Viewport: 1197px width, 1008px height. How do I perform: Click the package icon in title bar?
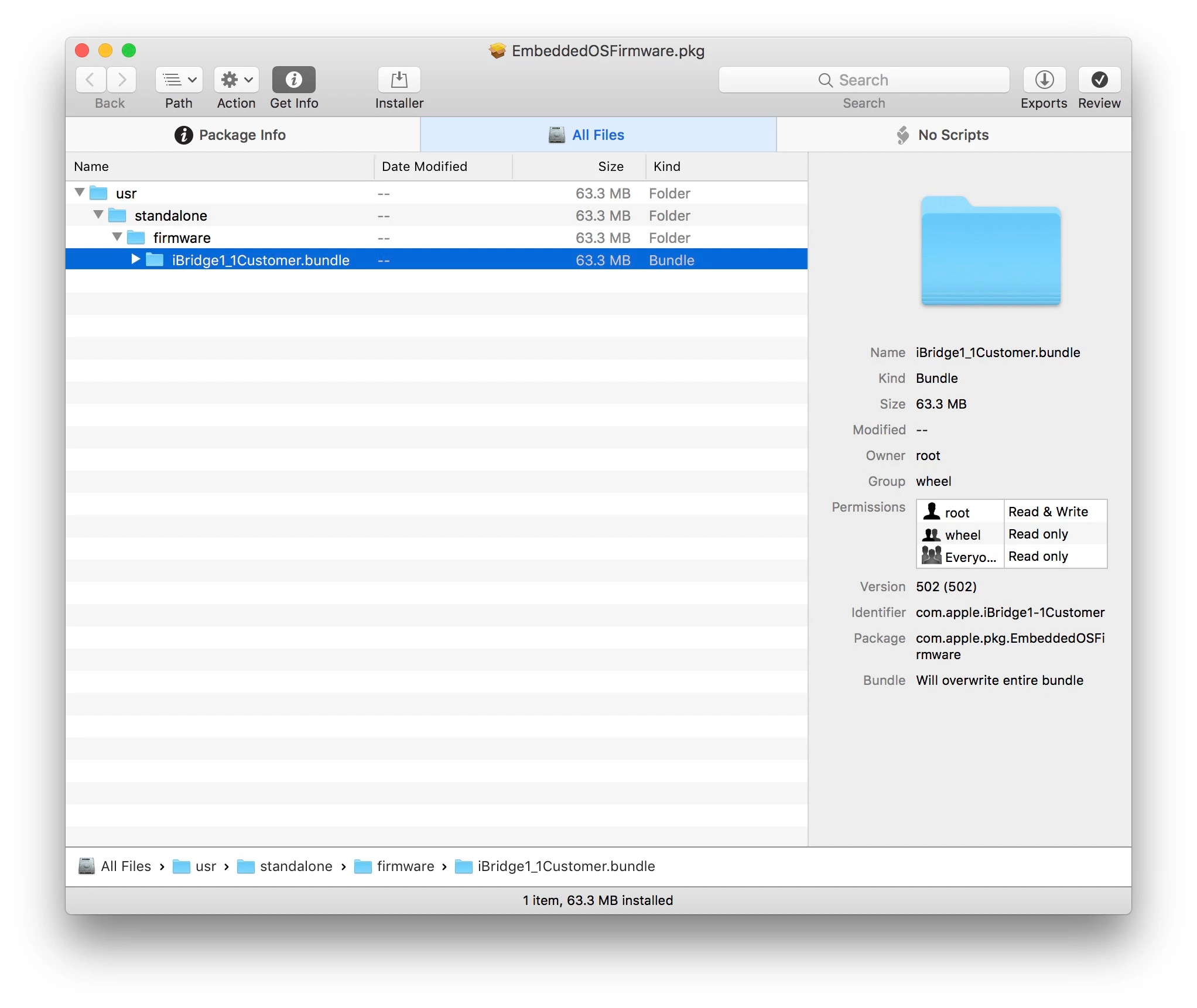pos(497,51)
